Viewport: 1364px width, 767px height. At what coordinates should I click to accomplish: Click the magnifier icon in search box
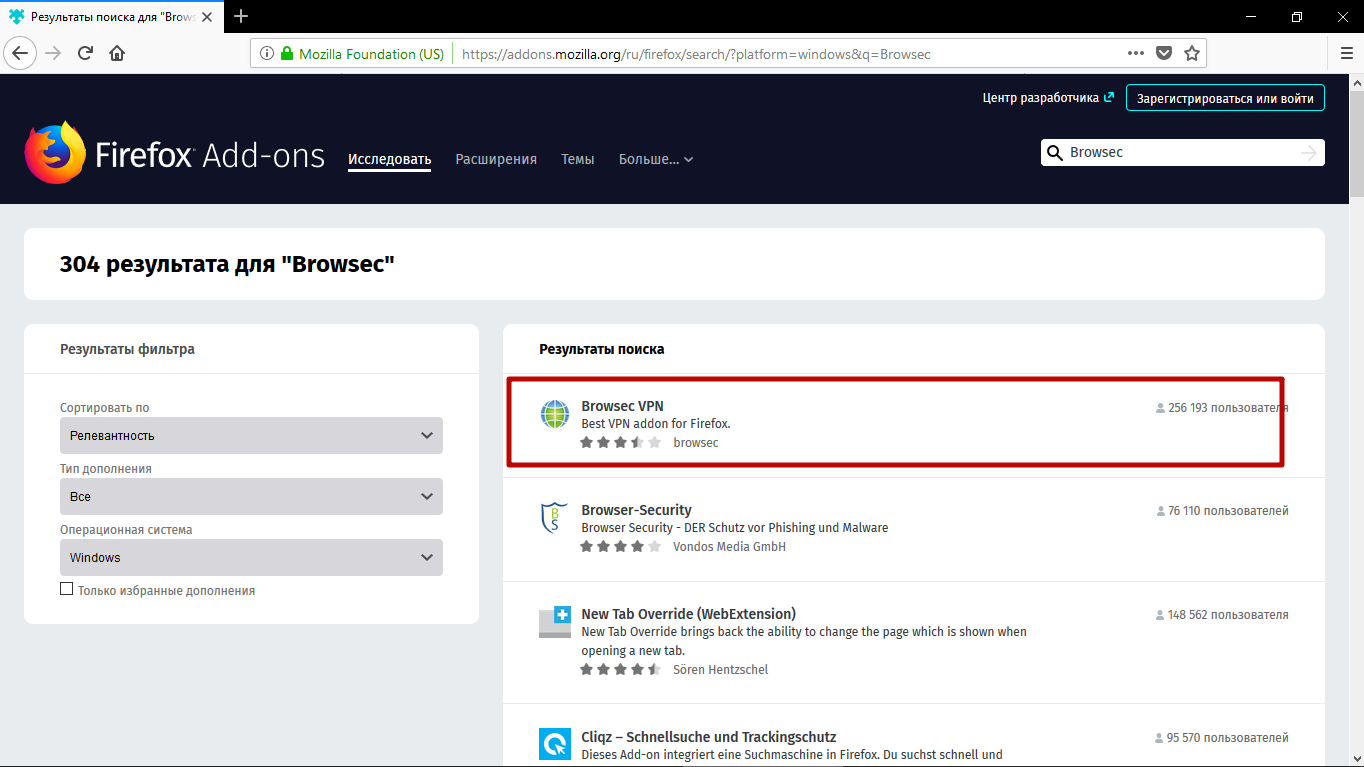[1054, 152]
